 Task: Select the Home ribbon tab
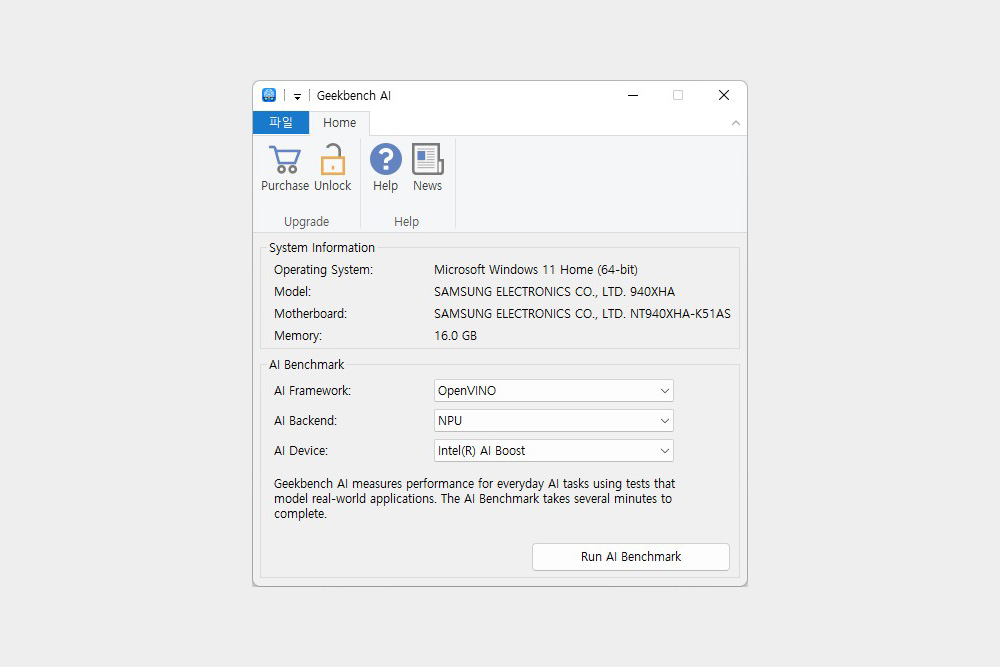pos(339,122)
